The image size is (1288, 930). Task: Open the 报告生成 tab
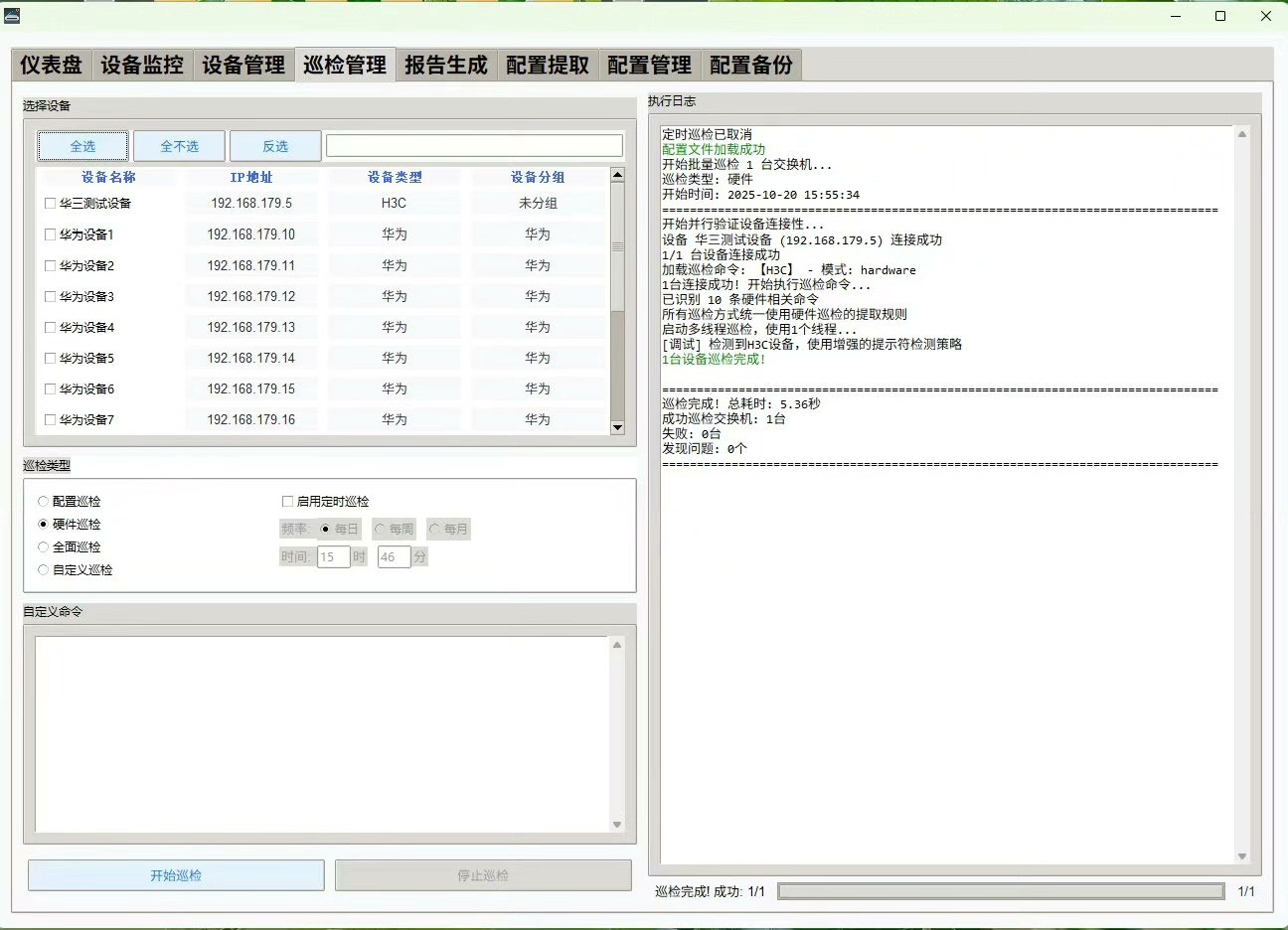point(446,66)
